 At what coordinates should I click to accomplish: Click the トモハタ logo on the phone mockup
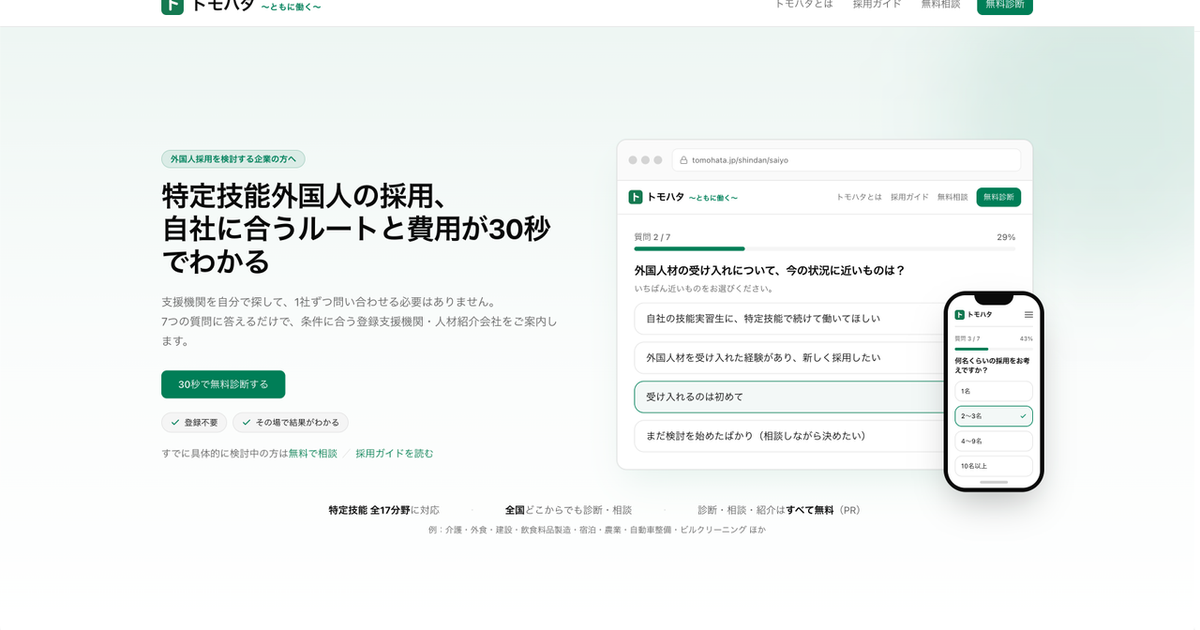tap(972, 315)
